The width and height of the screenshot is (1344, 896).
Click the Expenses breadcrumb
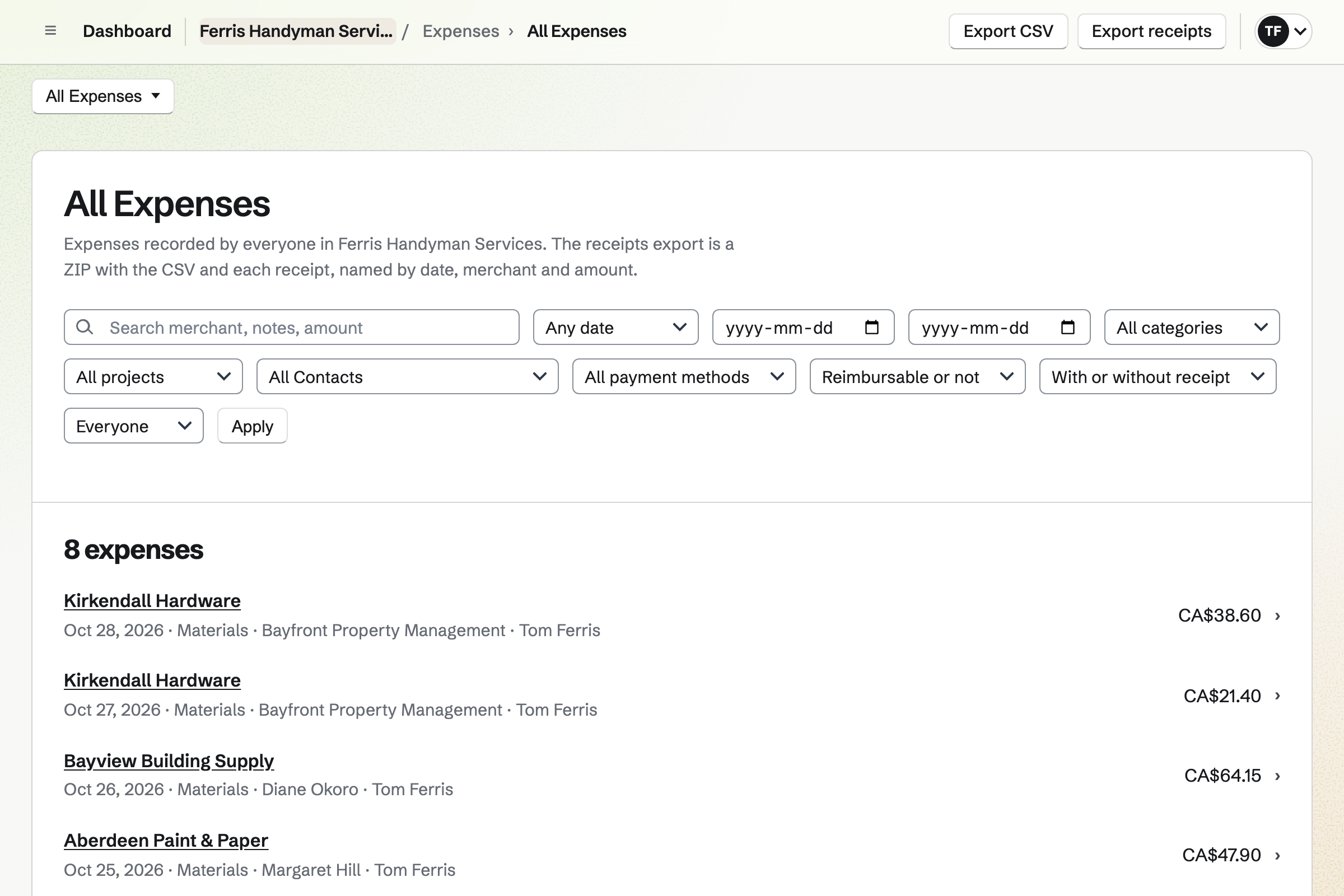(x=460, y=31)
